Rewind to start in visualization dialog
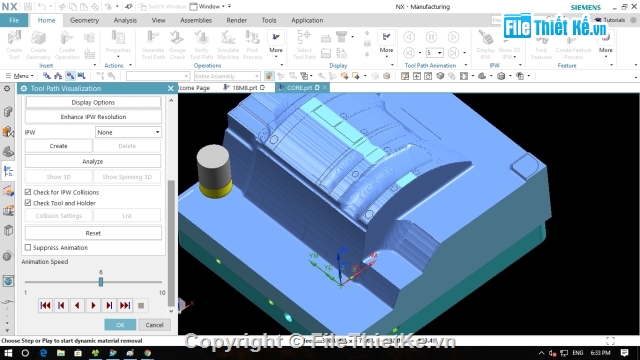640x360 pixels. pyautogui.click(x=45, y=305)
